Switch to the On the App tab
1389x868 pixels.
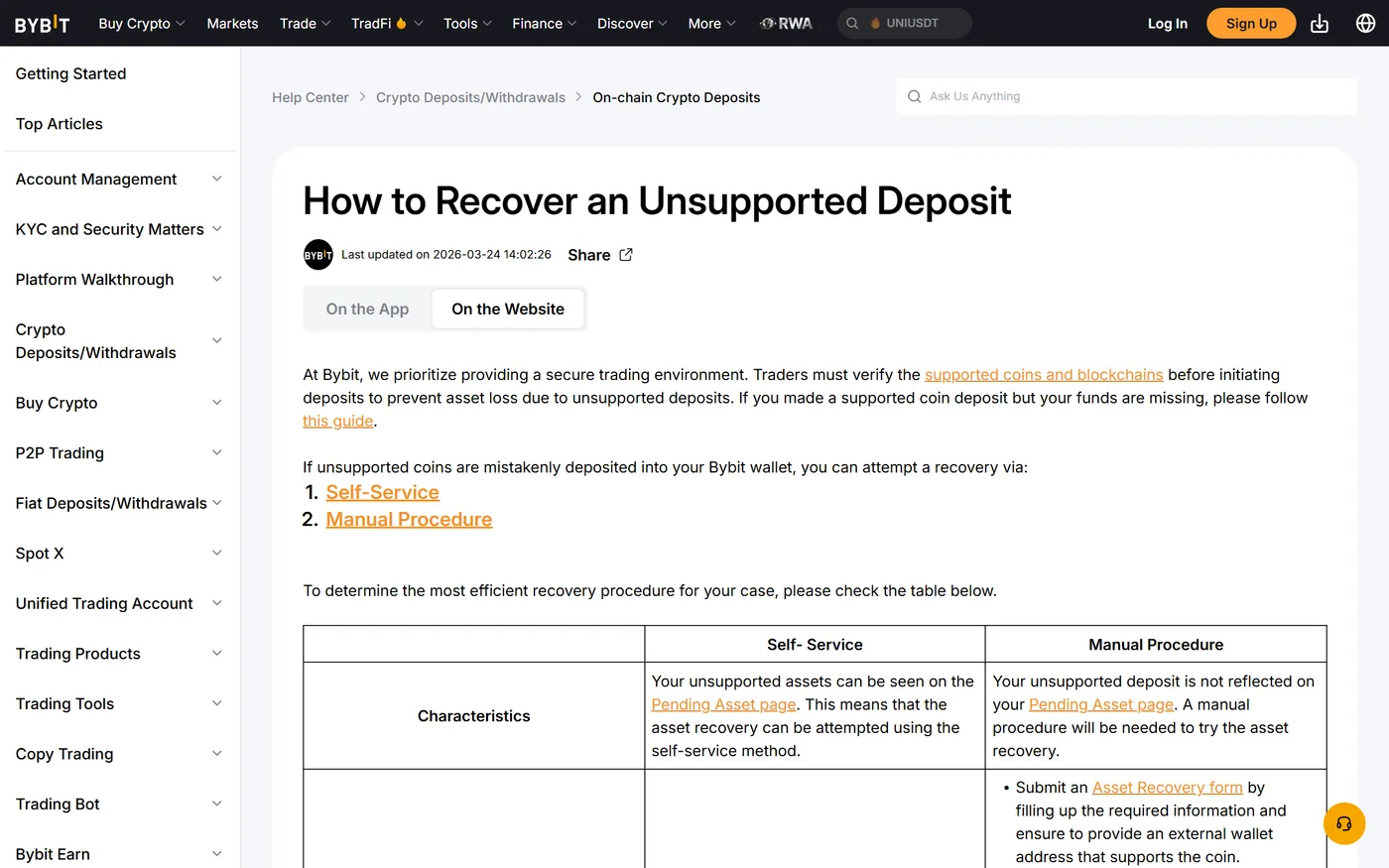coord(367,310)
